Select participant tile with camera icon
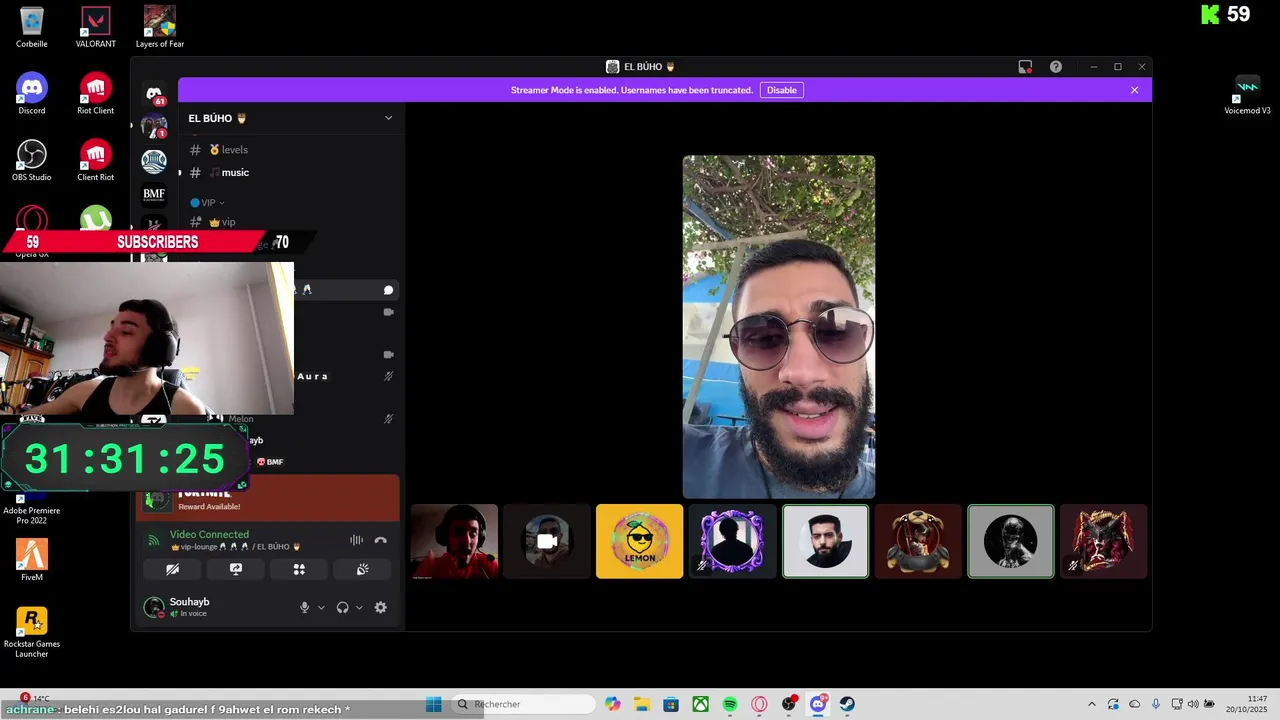This screenshot has width=1280, height=720. click(547, 541)
